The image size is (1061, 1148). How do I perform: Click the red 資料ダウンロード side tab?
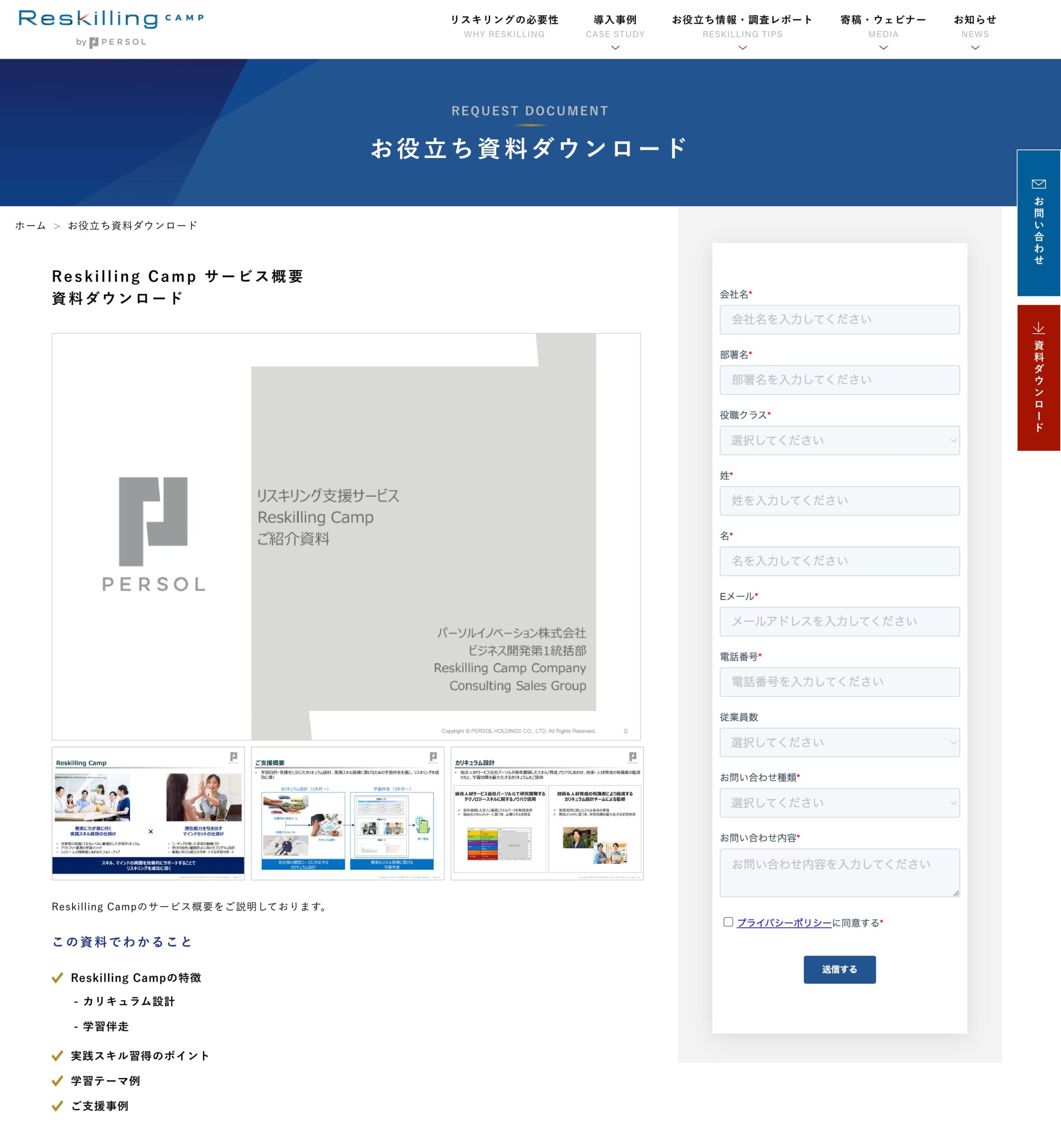[x=1039, y=378]
